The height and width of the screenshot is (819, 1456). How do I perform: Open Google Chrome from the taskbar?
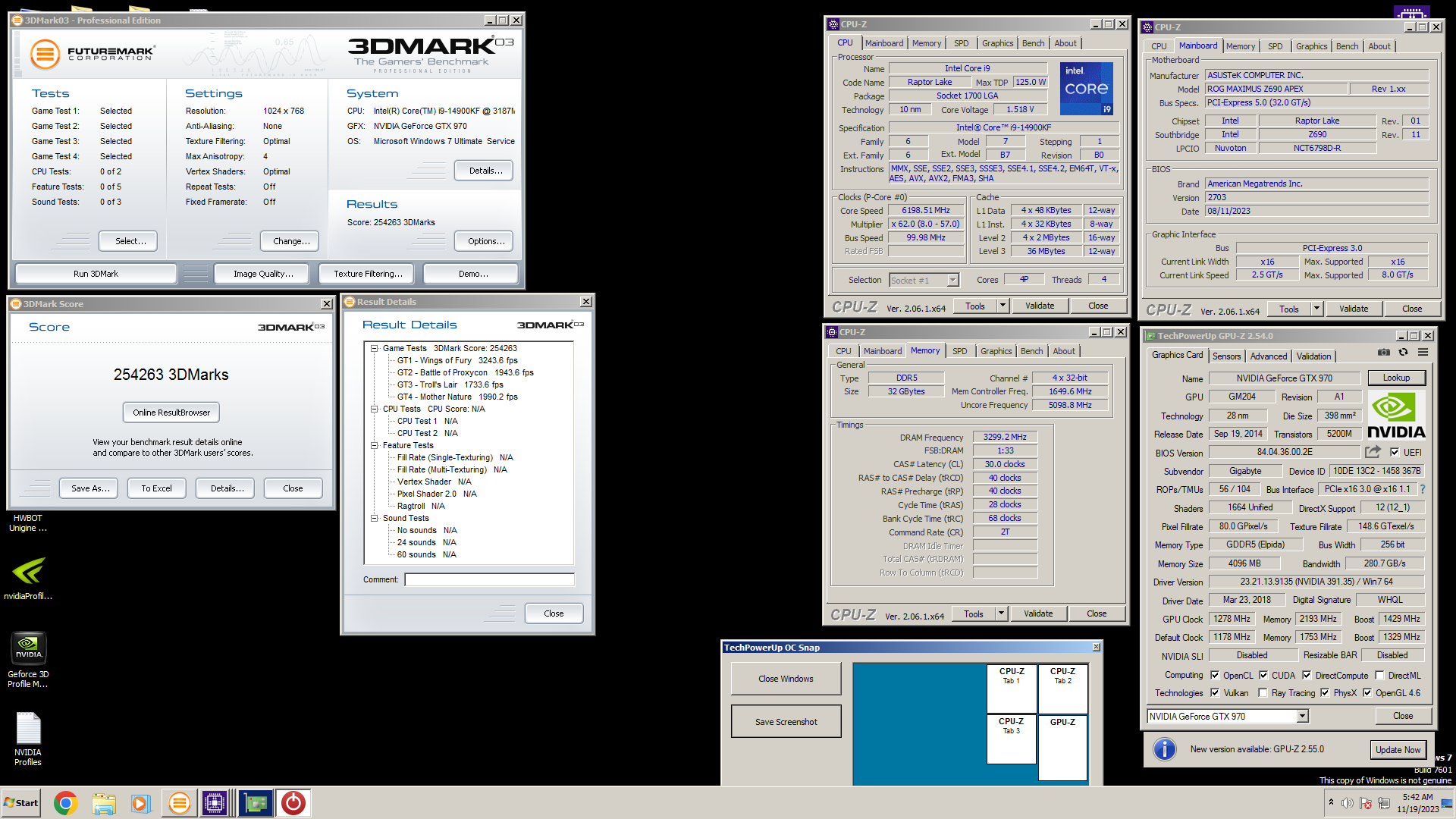66,803
